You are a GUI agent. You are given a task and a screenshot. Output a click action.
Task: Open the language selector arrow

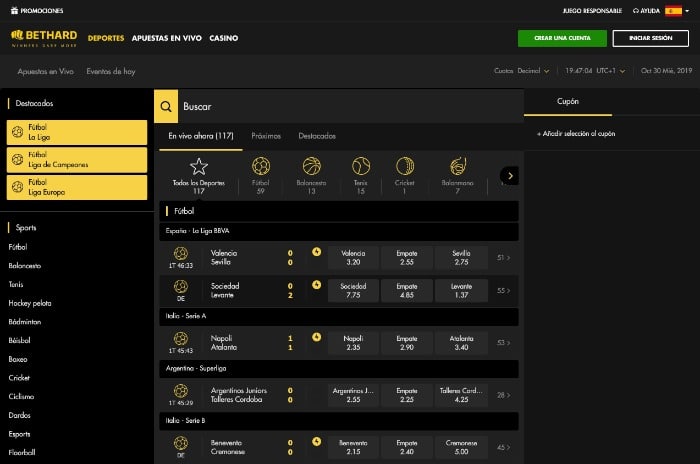(x=687, y=11)
